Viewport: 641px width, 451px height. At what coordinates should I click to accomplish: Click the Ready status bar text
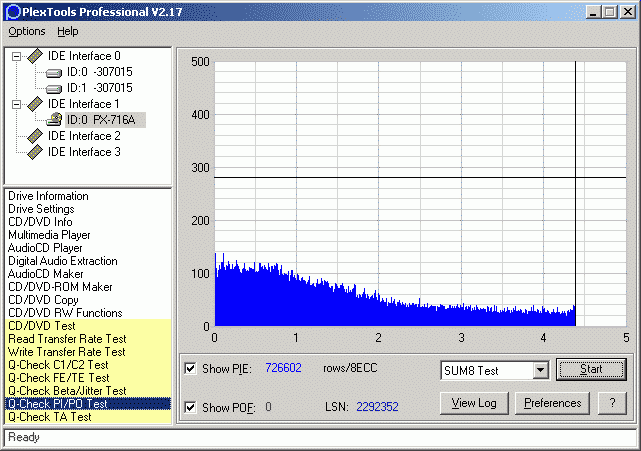coord(24,437)
